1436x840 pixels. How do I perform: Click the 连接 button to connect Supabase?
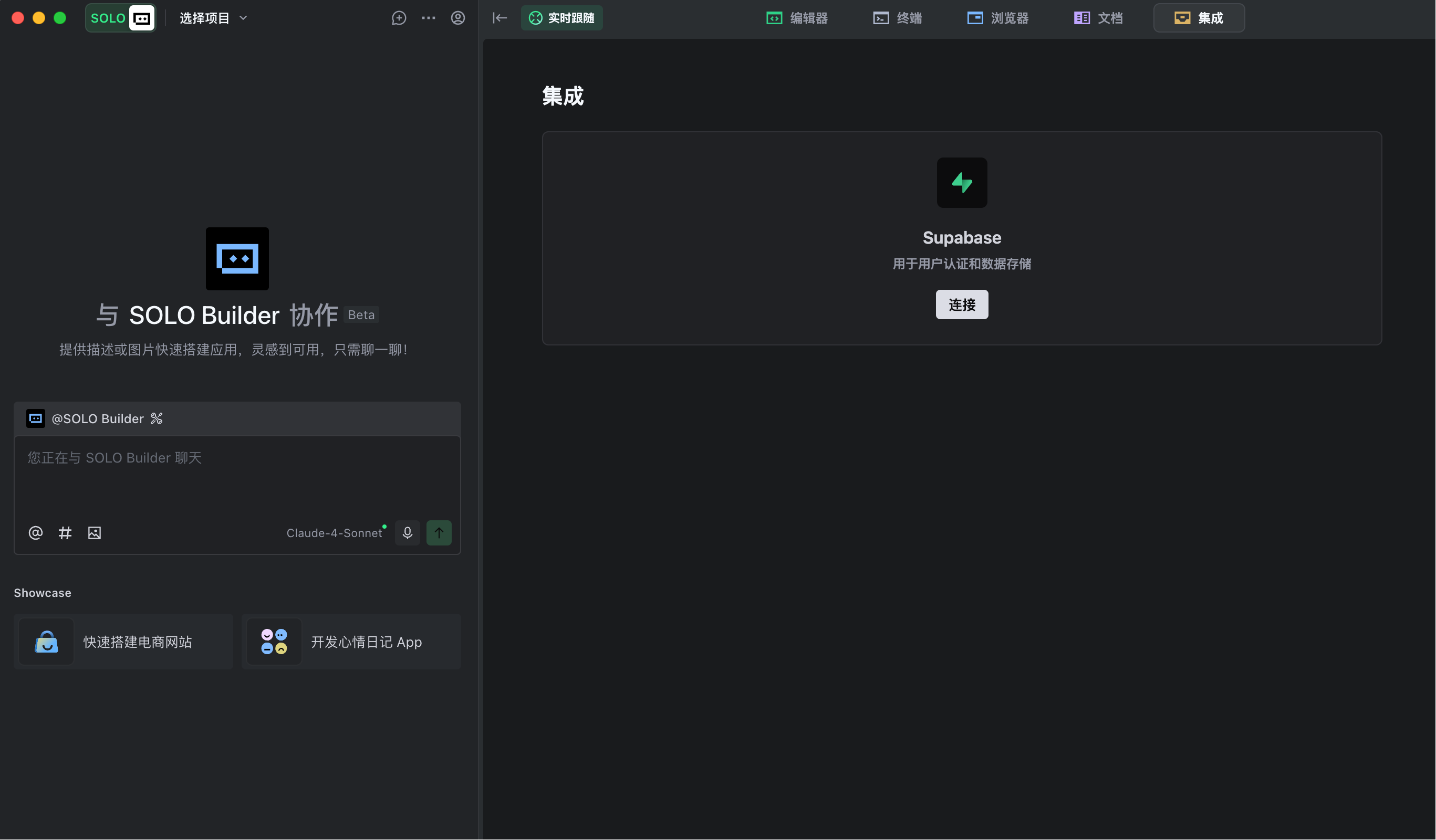click(962, 304)
